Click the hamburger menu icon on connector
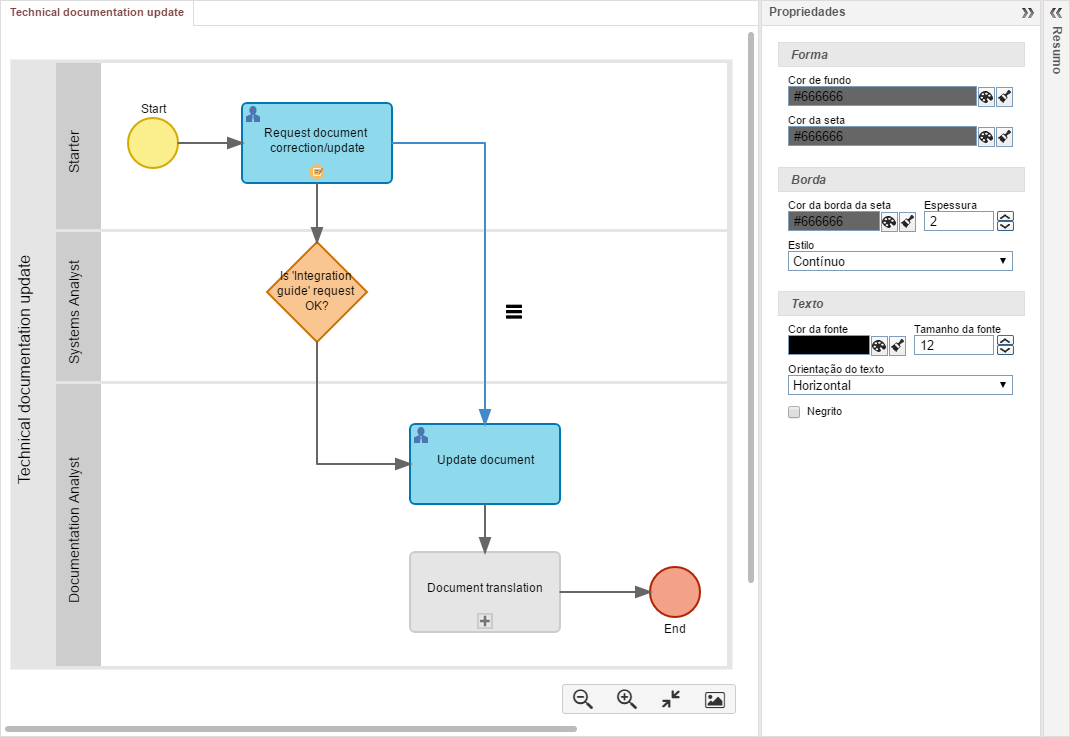 pos(514,312)
